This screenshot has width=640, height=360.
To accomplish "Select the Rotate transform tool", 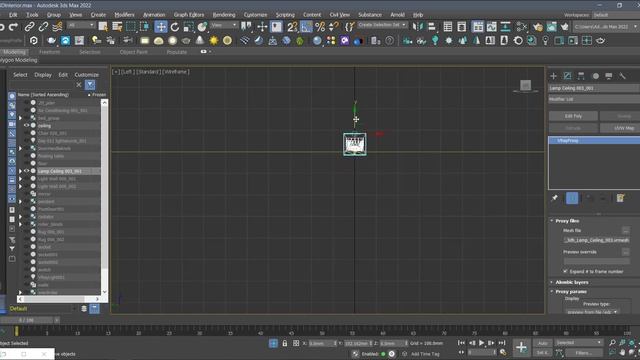I will (175, 27).
